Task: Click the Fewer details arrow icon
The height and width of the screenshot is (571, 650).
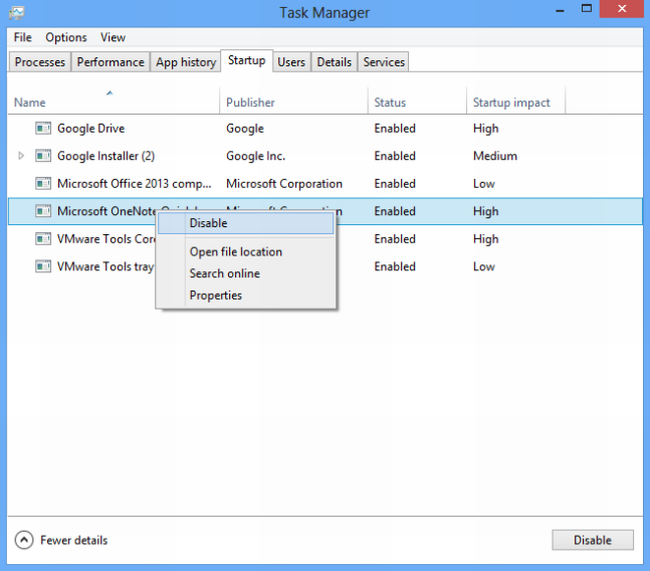Action: point(24,540)
